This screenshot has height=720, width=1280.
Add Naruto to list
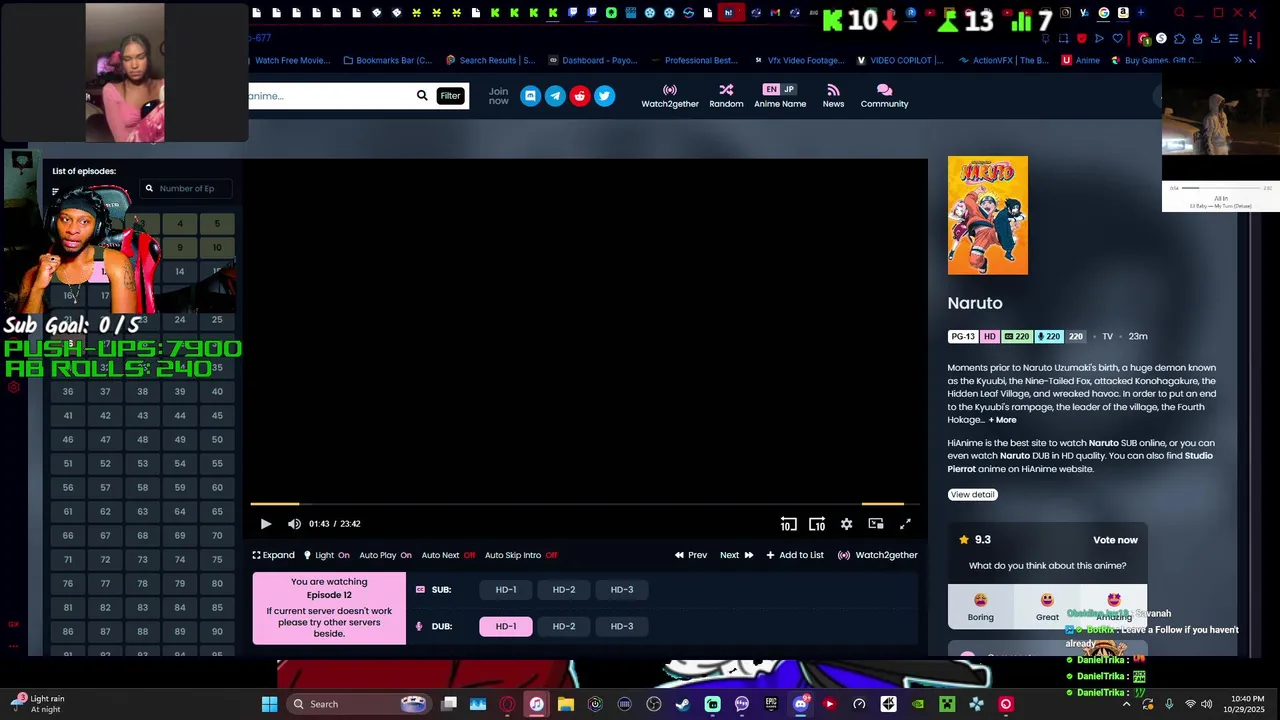pyautogui.click(x=795, y=555)
